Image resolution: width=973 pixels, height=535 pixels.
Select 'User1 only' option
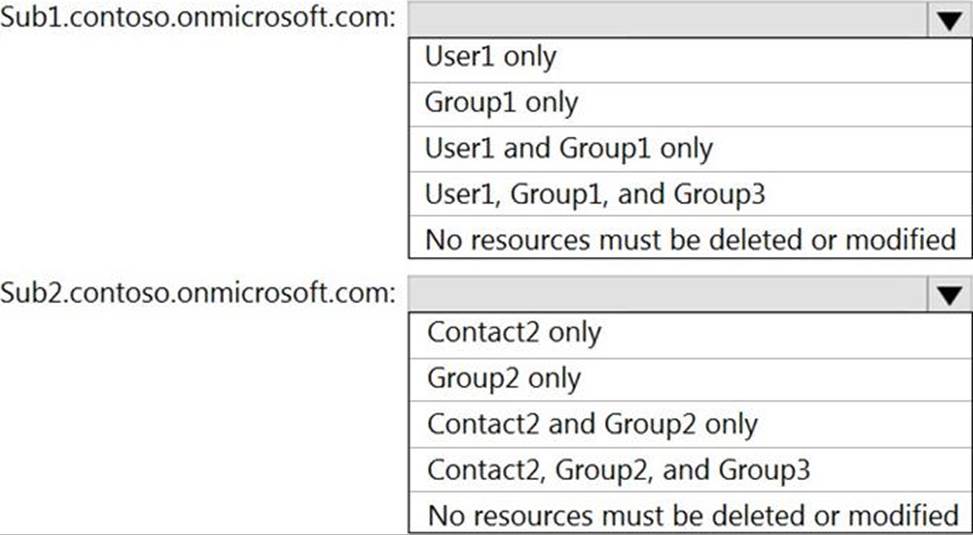click(x=690, y=60)
